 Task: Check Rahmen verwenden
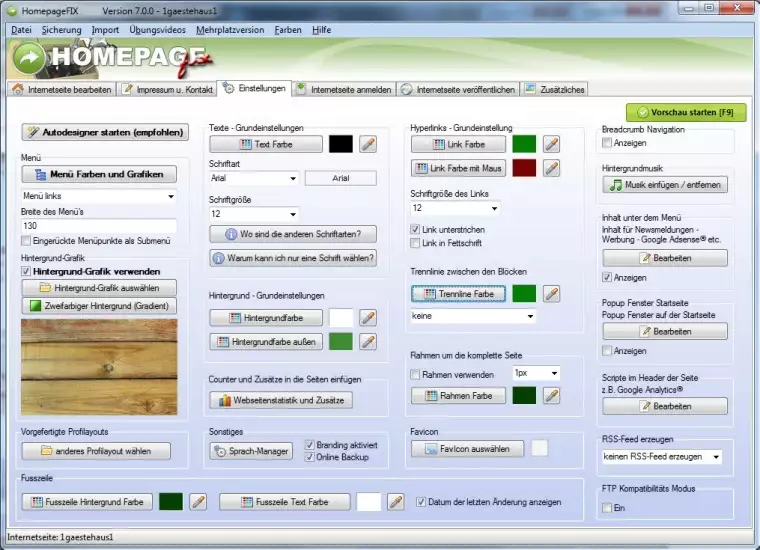(x=415, y=375)
